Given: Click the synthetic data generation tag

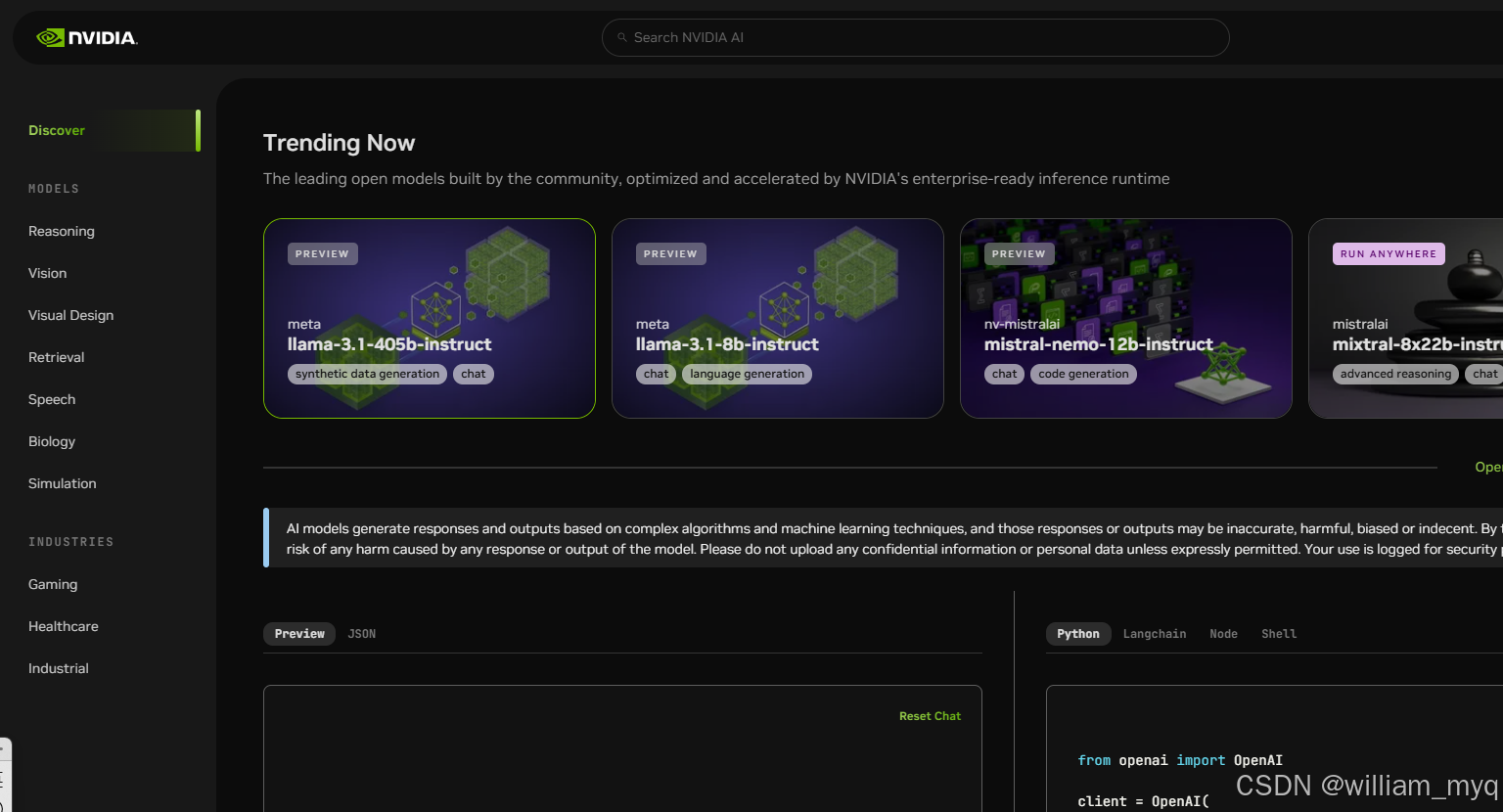Looking at the screenshot, I should (x=367, y=374).
